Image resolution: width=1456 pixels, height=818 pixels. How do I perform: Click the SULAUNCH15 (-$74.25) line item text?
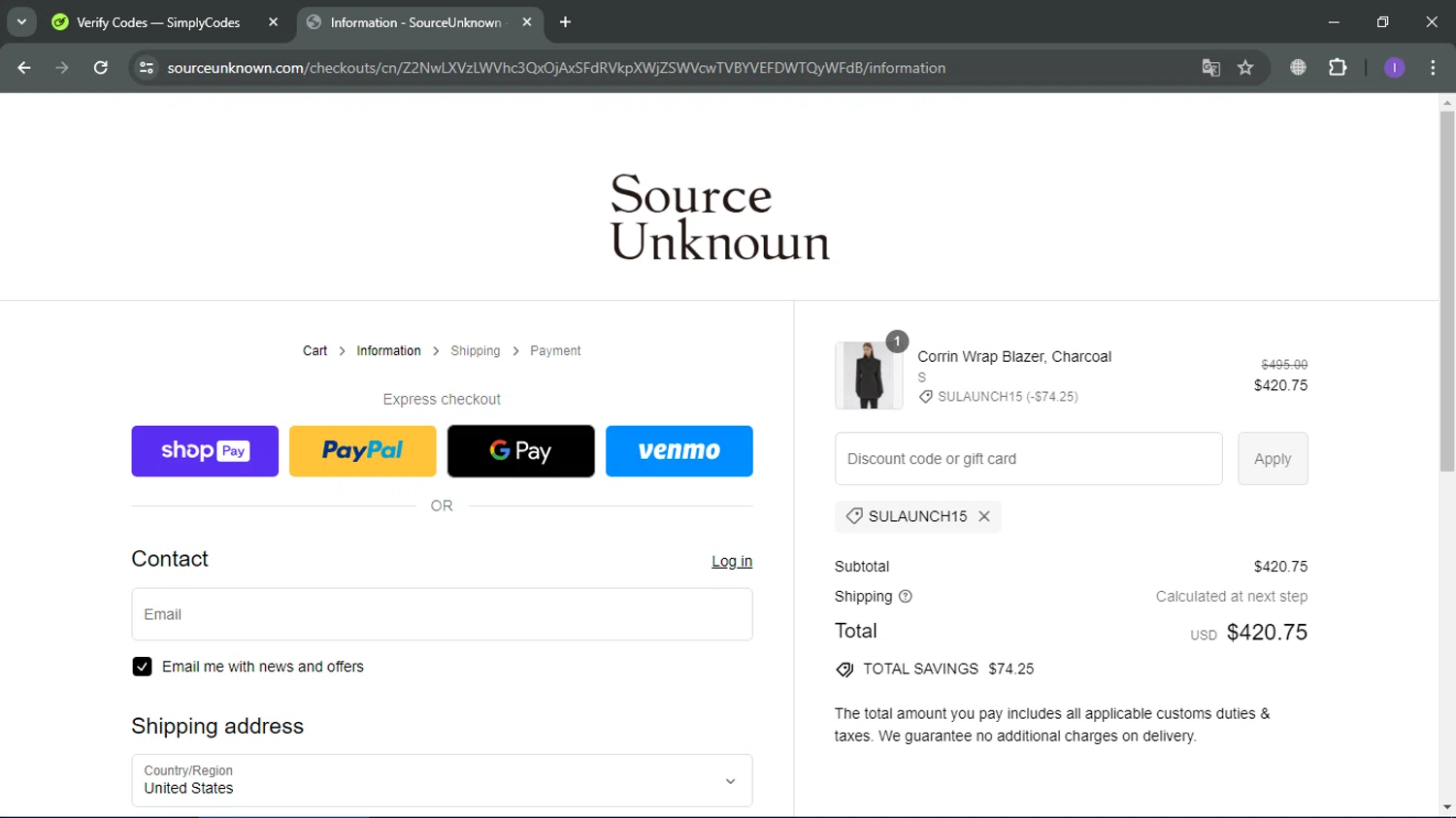pyautogui.click(x=1008, y=397)
